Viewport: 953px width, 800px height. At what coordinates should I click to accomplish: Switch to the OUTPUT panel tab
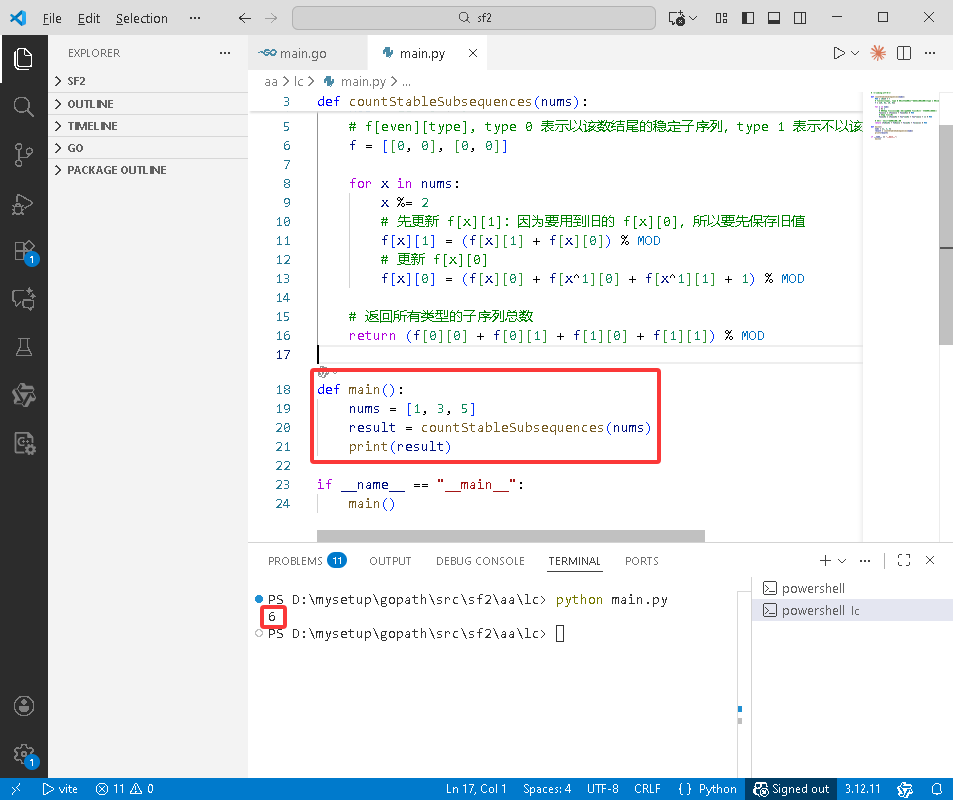click(390, 560)
